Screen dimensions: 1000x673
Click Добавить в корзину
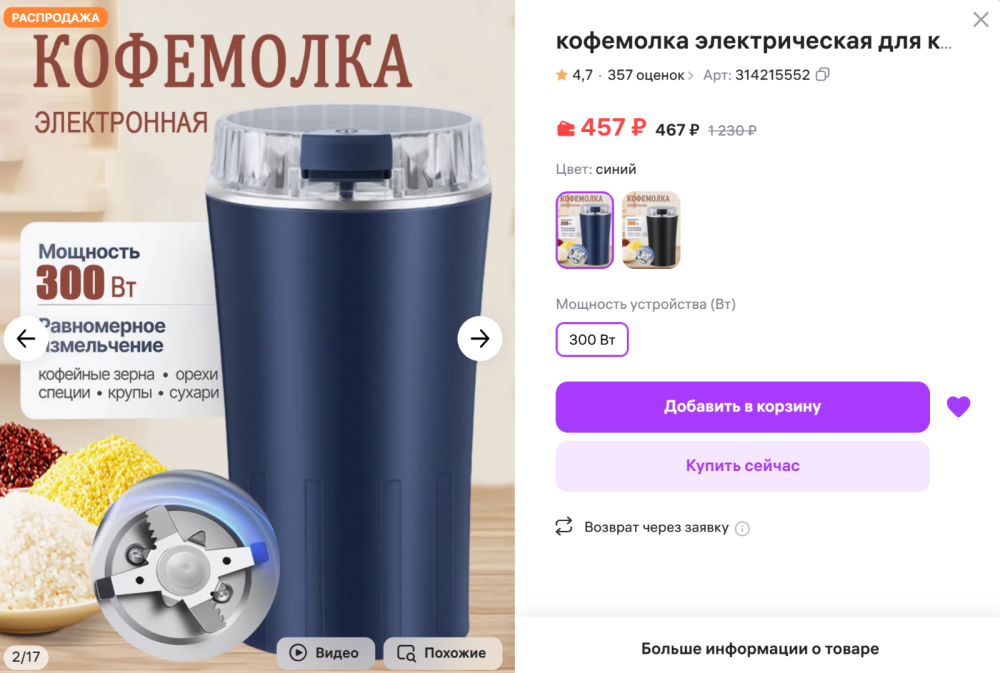click(742, 406)
